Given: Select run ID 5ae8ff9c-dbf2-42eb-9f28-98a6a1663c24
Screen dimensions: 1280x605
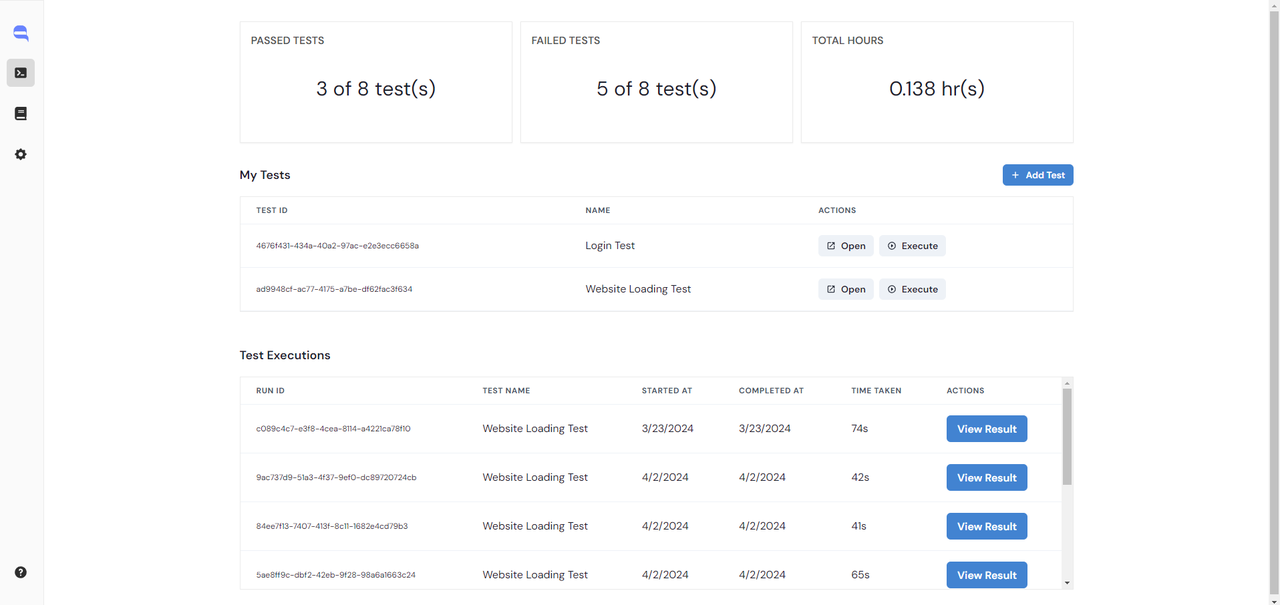Looking at the screenshot, I should click(x=336, y=575).
